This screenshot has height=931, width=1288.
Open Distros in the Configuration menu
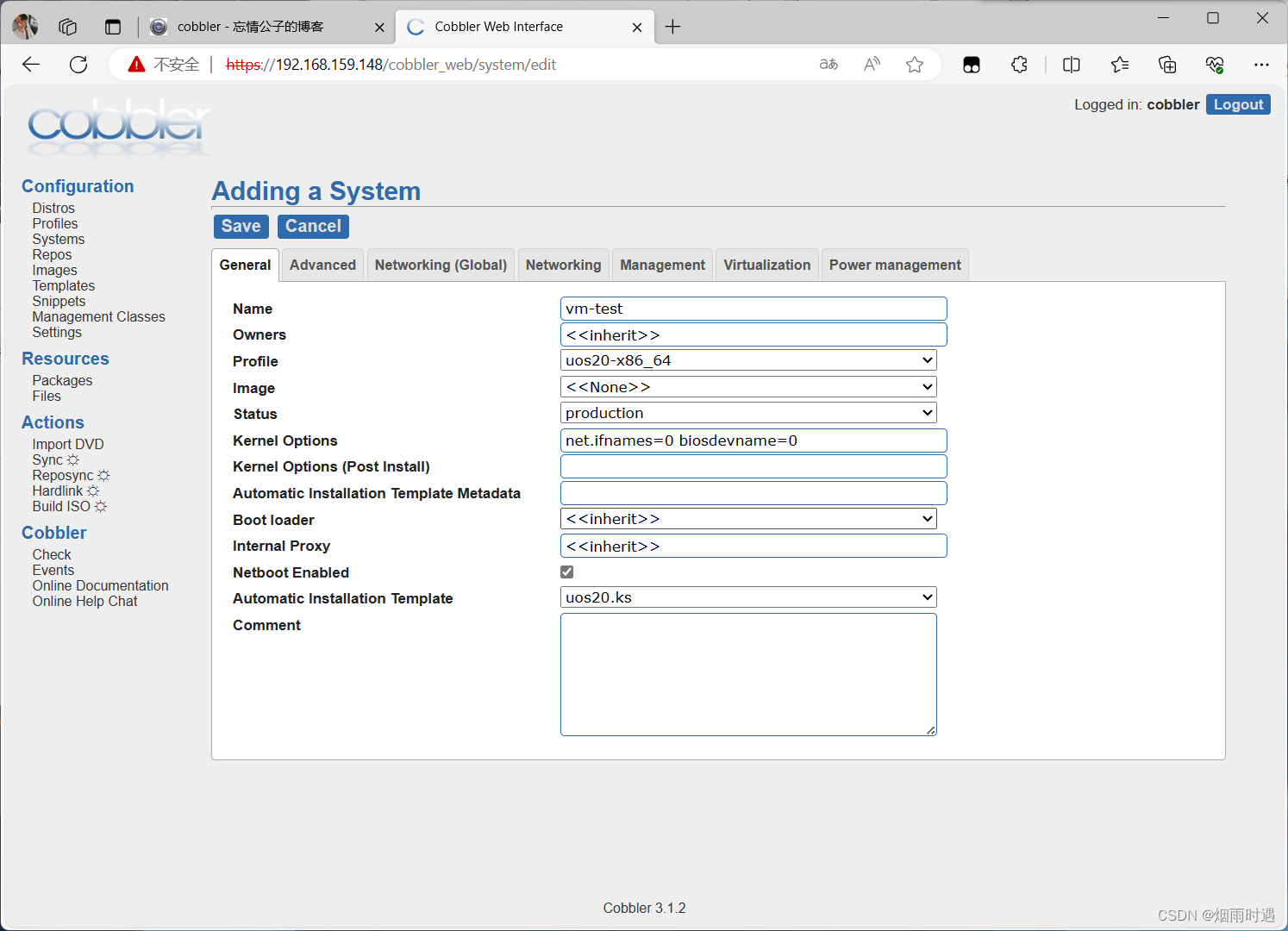53,208
